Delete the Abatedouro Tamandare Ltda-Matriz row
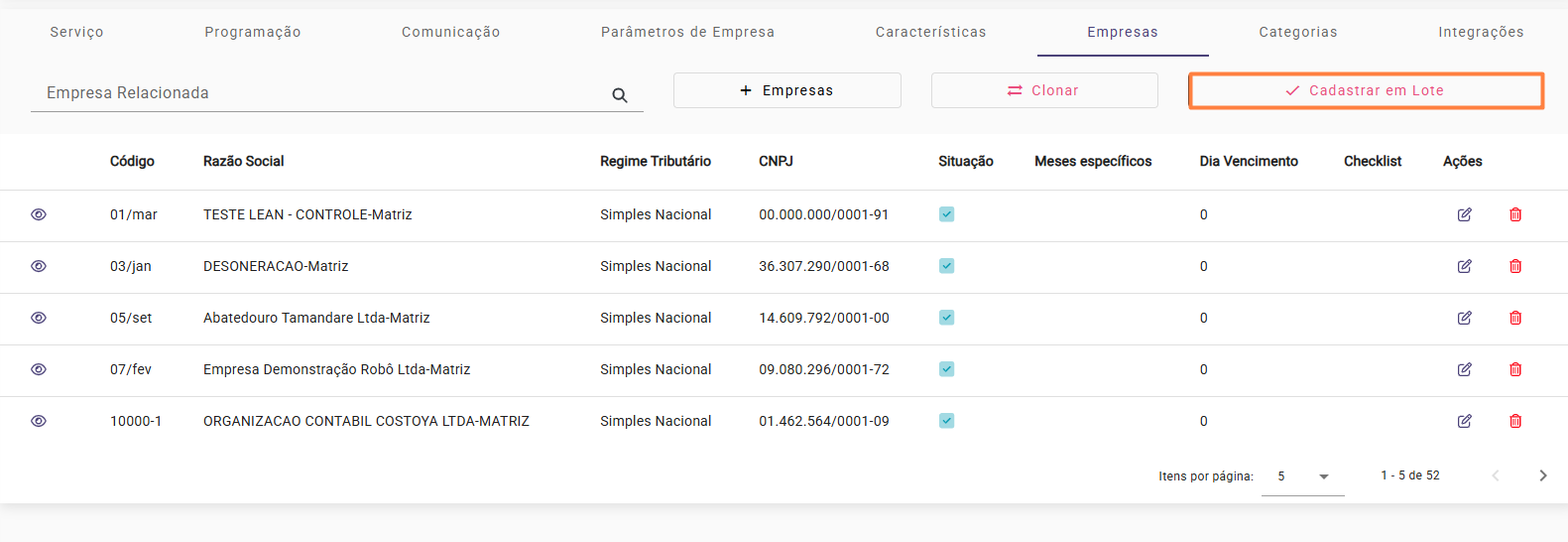This screenshot has width=1568, height=542. [x=1515, y=318]
